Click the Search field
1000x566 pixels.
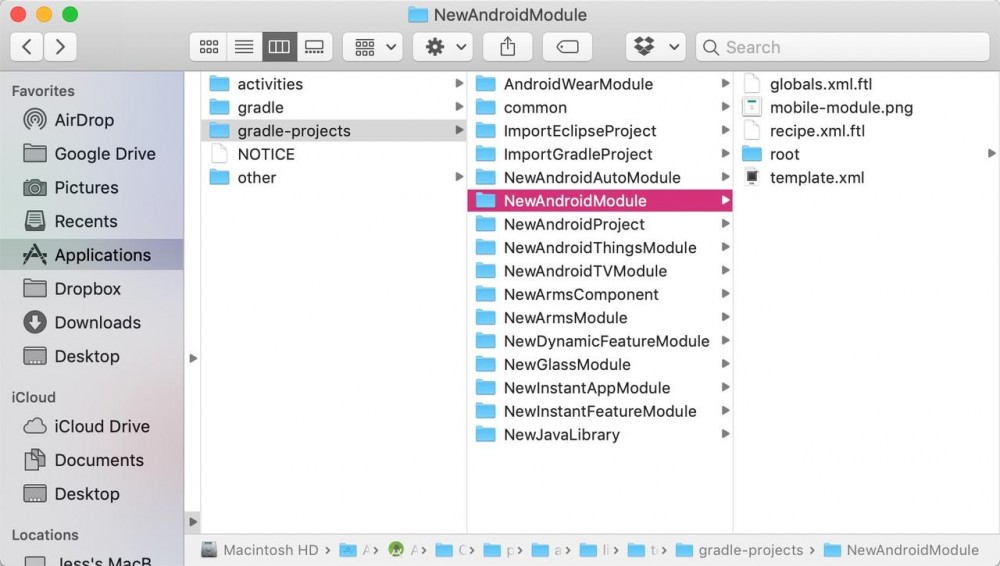842,47
